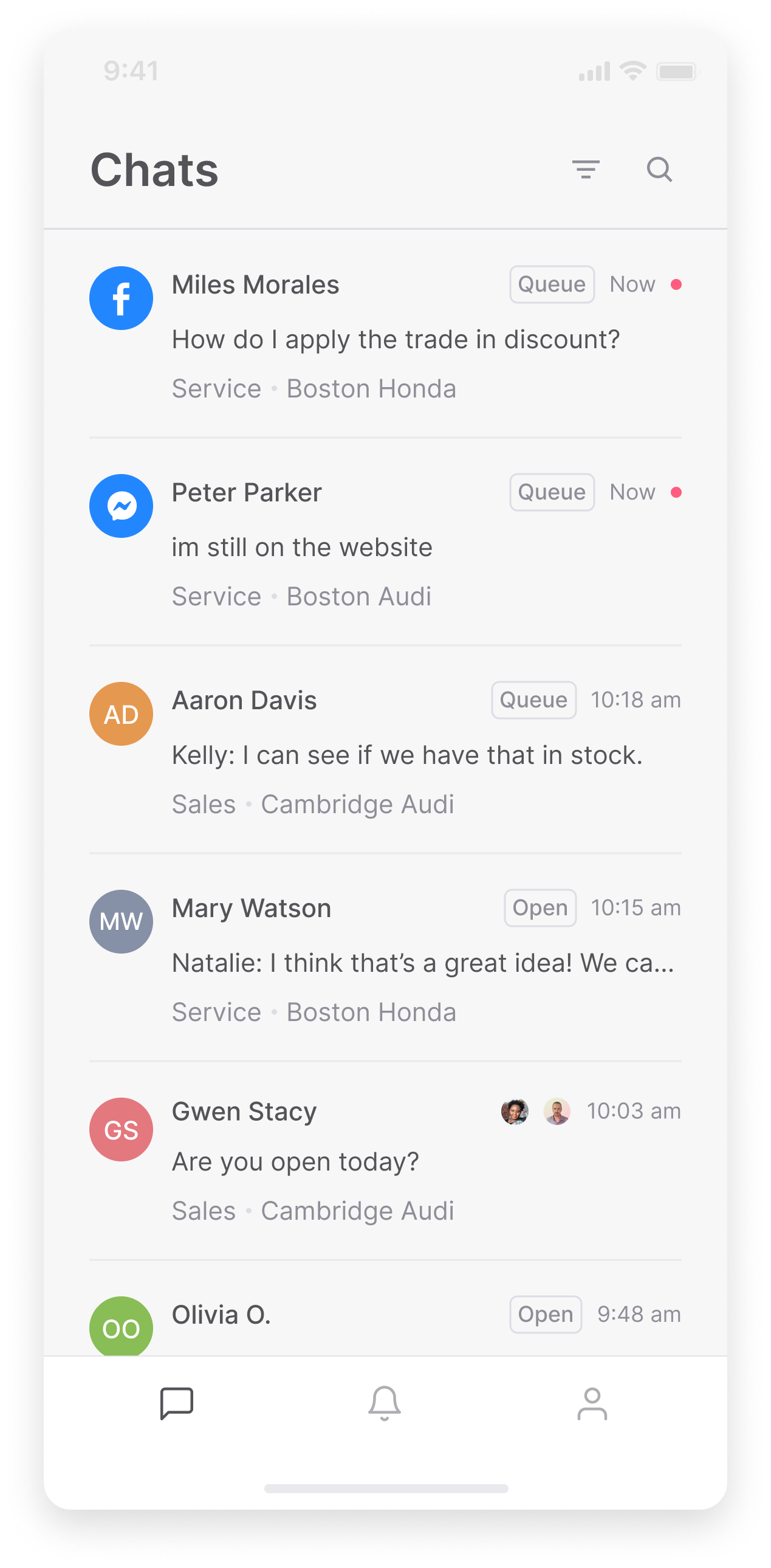Click the AD avatar for Aaron Davis
The height and width of the screenshot is (1568, 771).
pyautogui.click(x=121, y=714)
